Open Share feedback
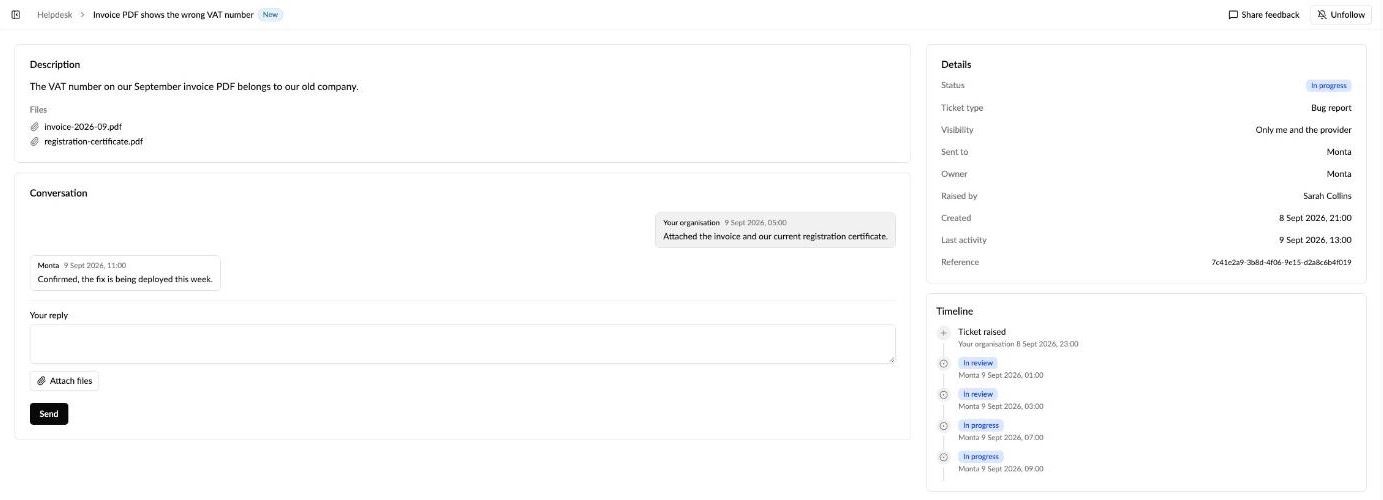This screenshot has width=1383, height=500. click(x=1264, y=15)
